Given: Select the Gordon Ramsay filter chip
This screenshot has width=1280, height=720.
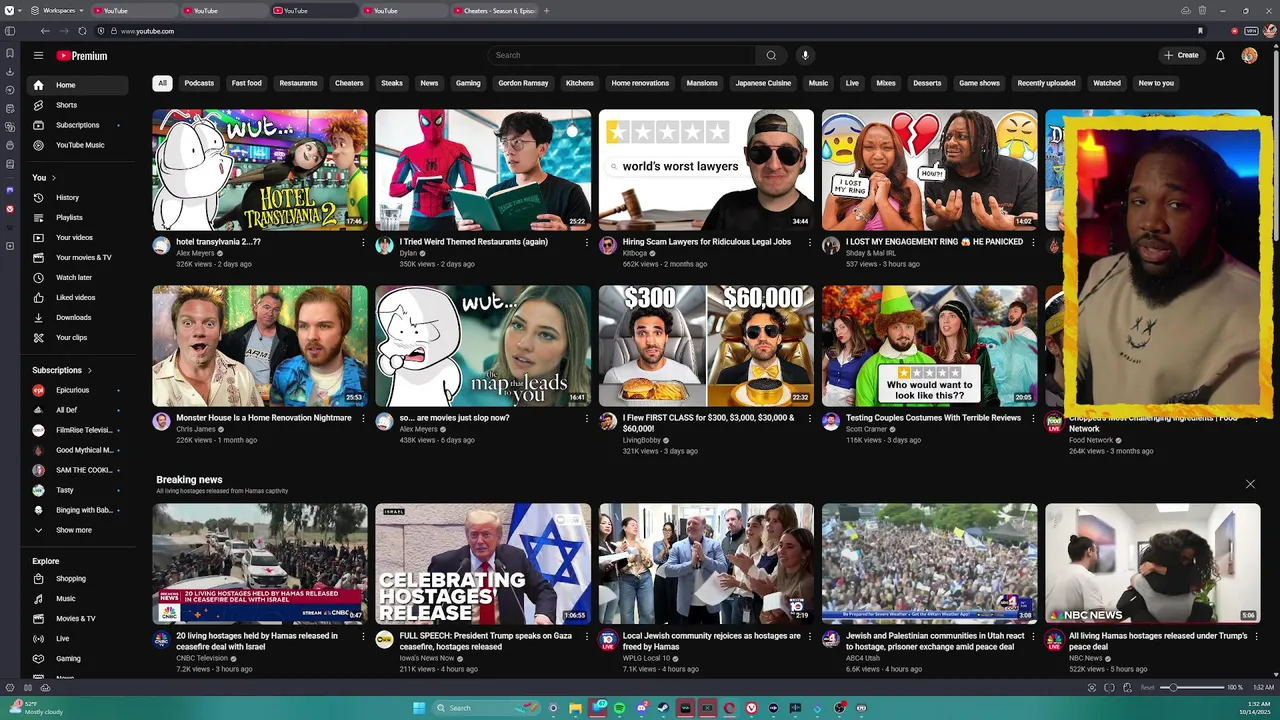Looking at the screenshot, I should click(523, 83).
